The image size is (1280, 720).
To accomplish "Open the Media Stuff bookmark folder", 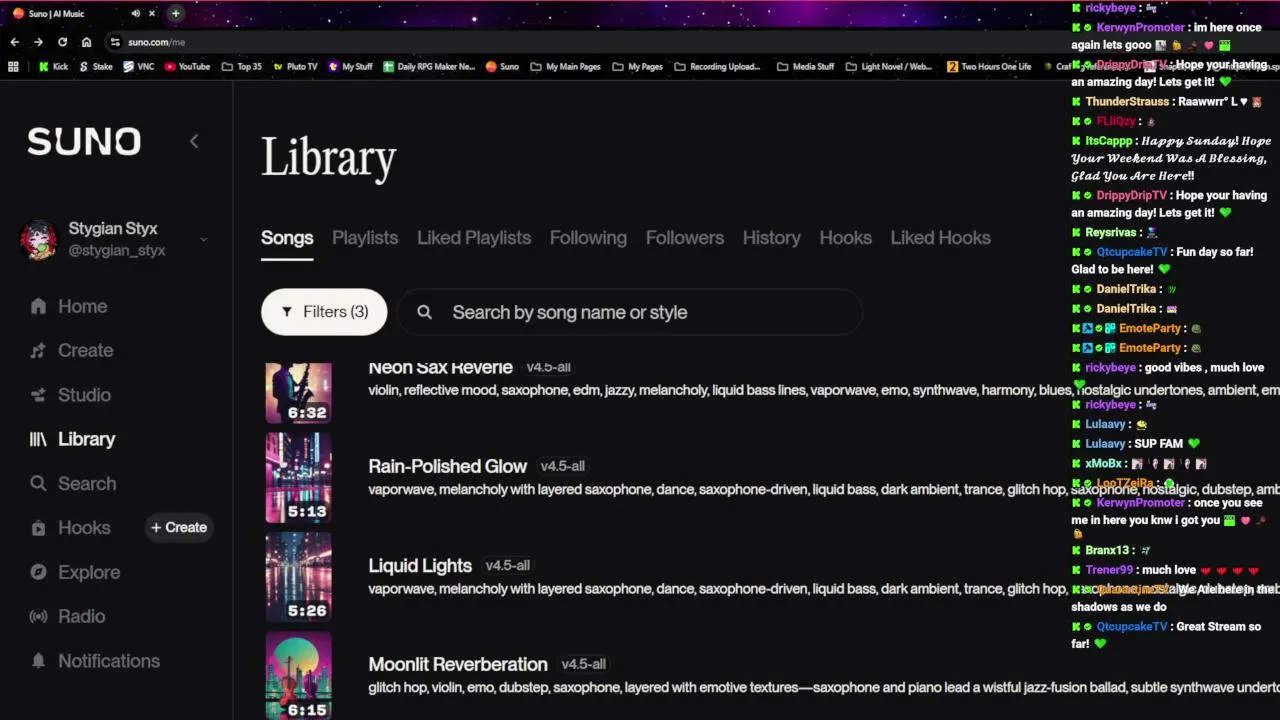I will click(x=805, y=67).
